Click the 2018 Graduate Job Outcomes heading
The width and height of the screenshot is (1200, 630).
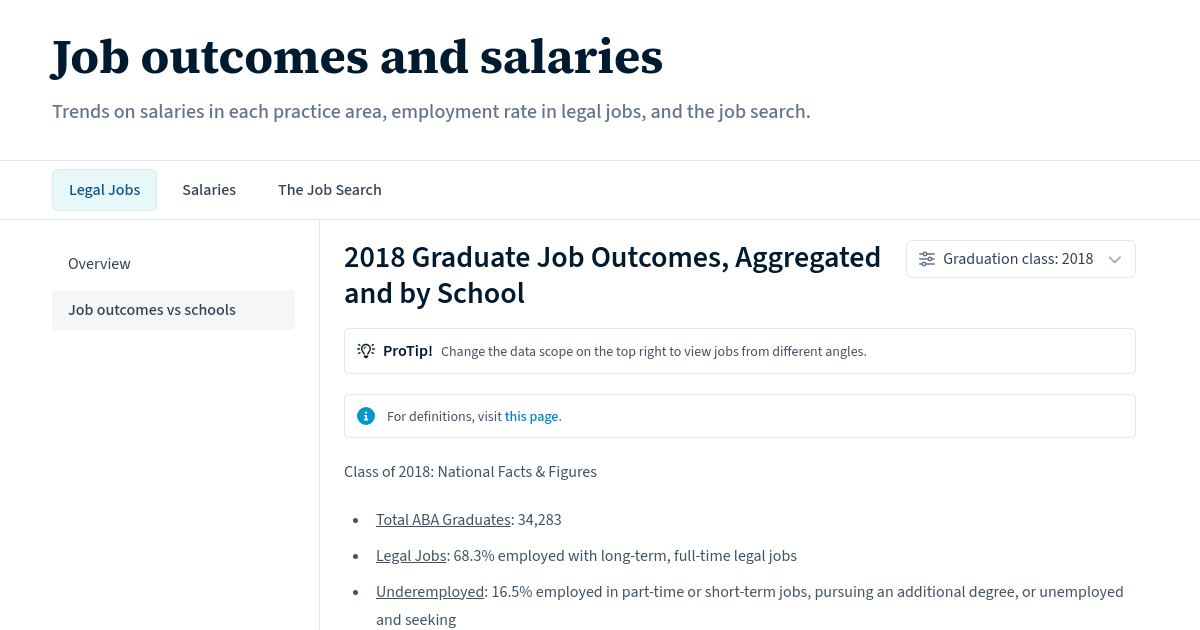[612, 275]
